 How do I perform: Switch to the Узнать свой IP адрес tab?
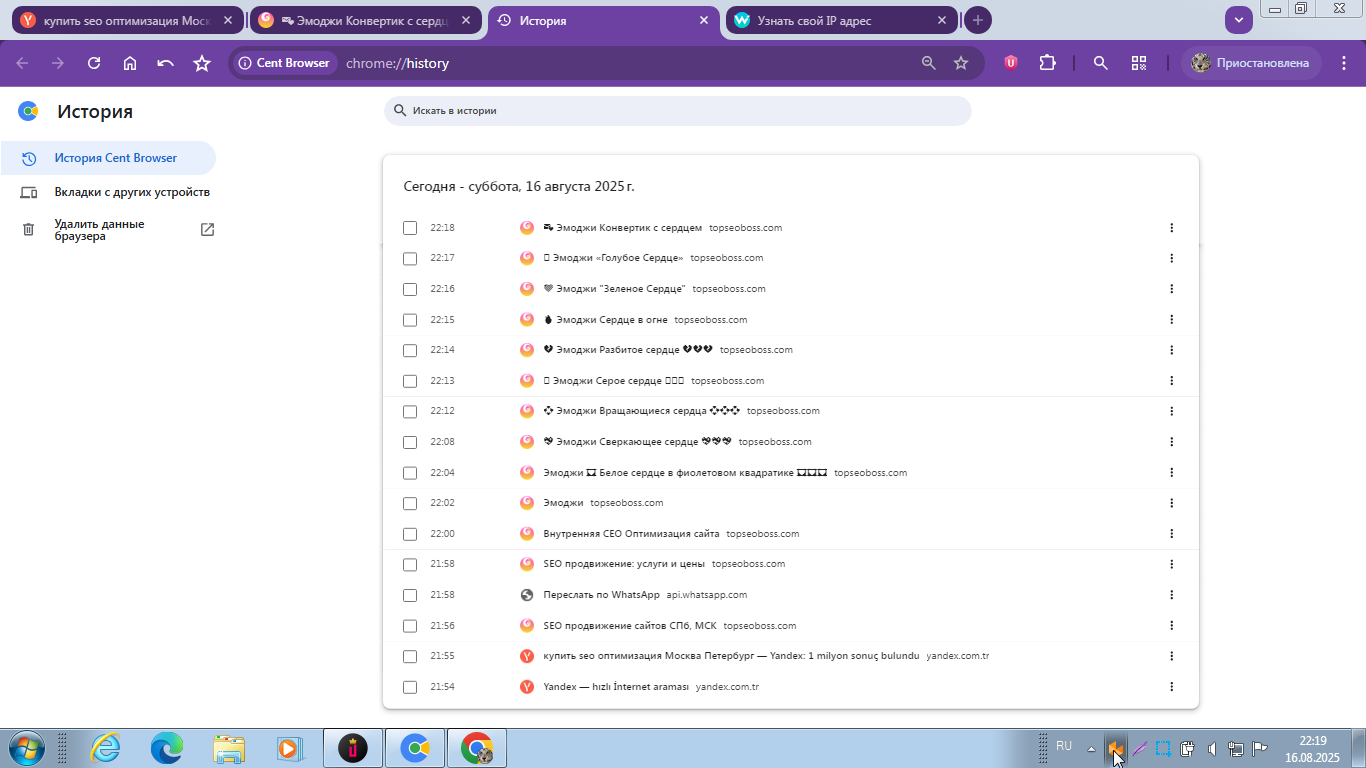tap(841, 20)
